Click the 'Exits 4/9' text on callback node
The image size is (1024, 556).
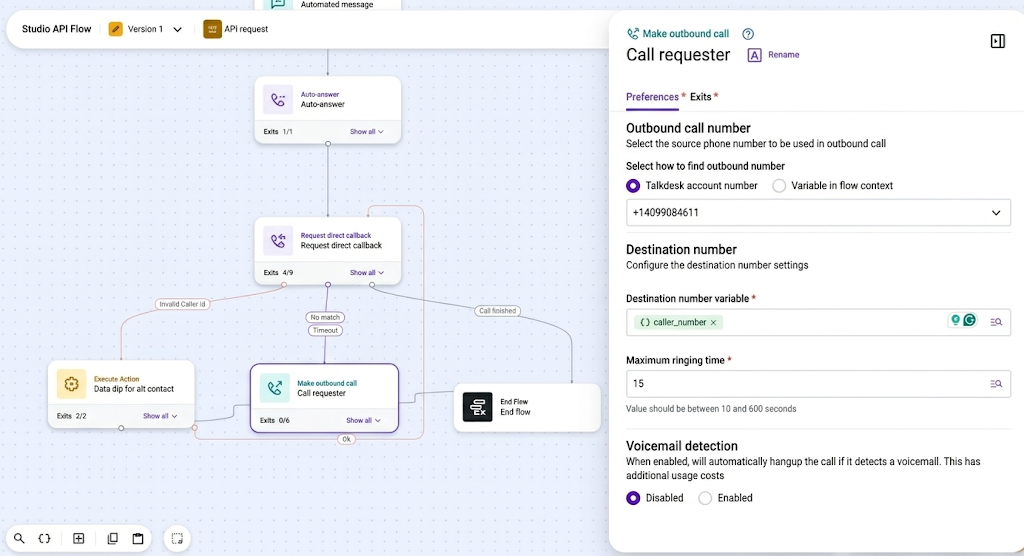pos(278,272)
